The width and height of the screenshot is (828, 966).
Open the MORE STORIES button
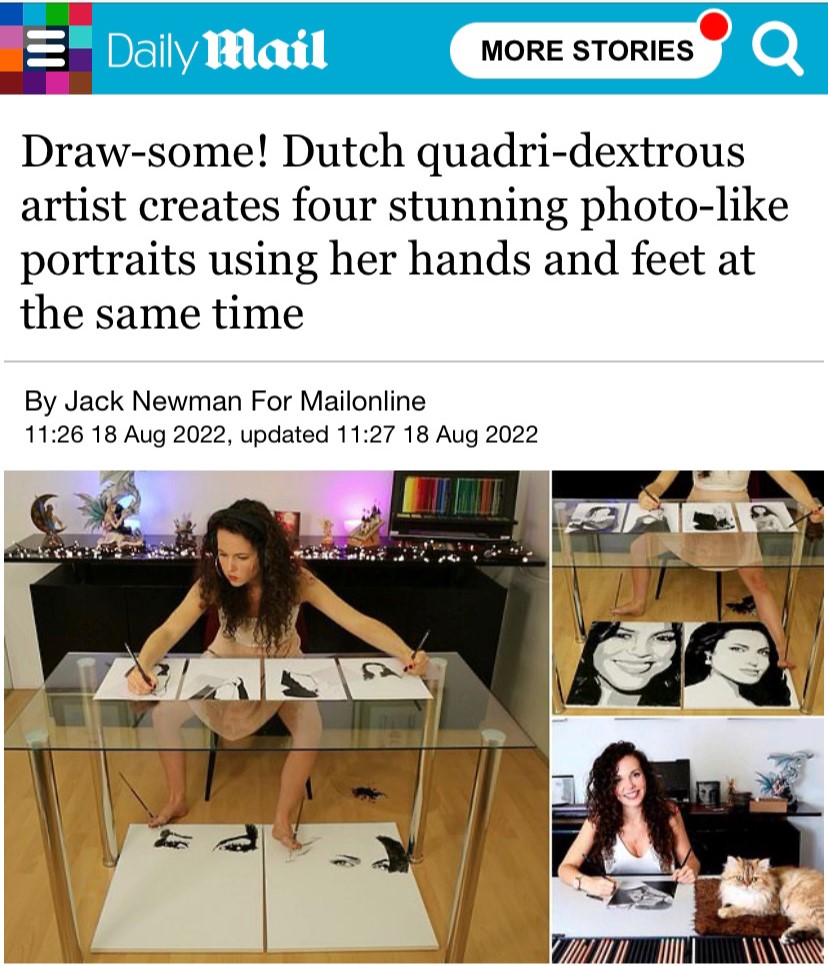(586, 51)
